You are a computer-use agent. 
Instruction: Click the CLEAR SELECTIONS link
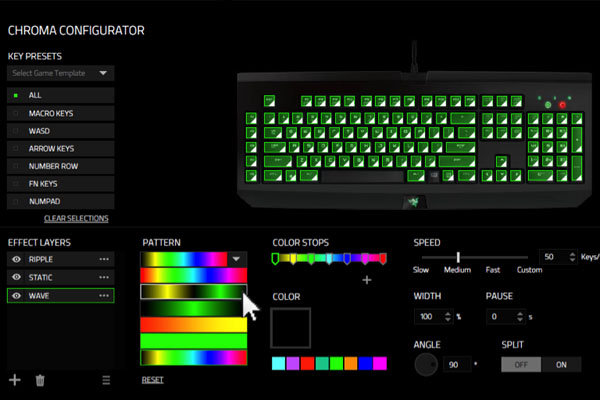coord(76,218)
